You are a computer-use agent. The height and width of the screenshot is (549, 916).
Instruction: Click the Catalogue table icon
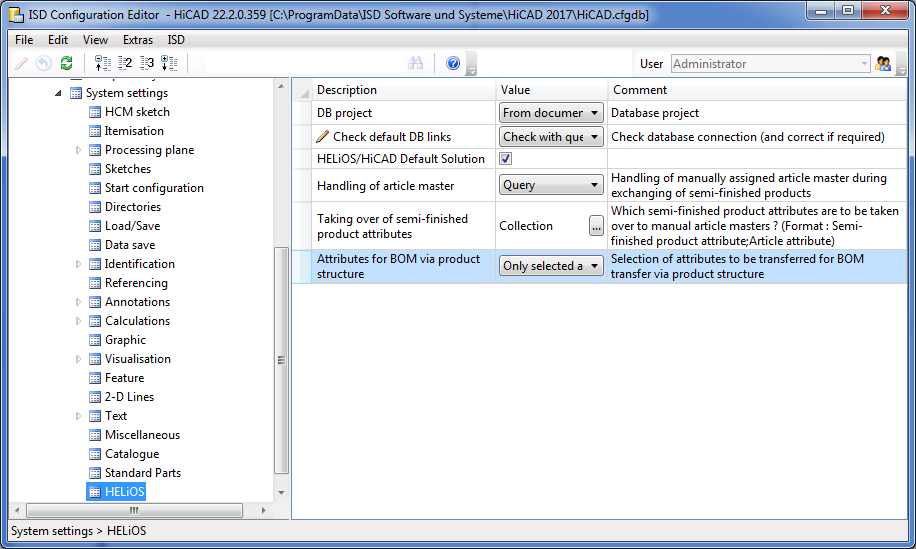coord(95,454)
